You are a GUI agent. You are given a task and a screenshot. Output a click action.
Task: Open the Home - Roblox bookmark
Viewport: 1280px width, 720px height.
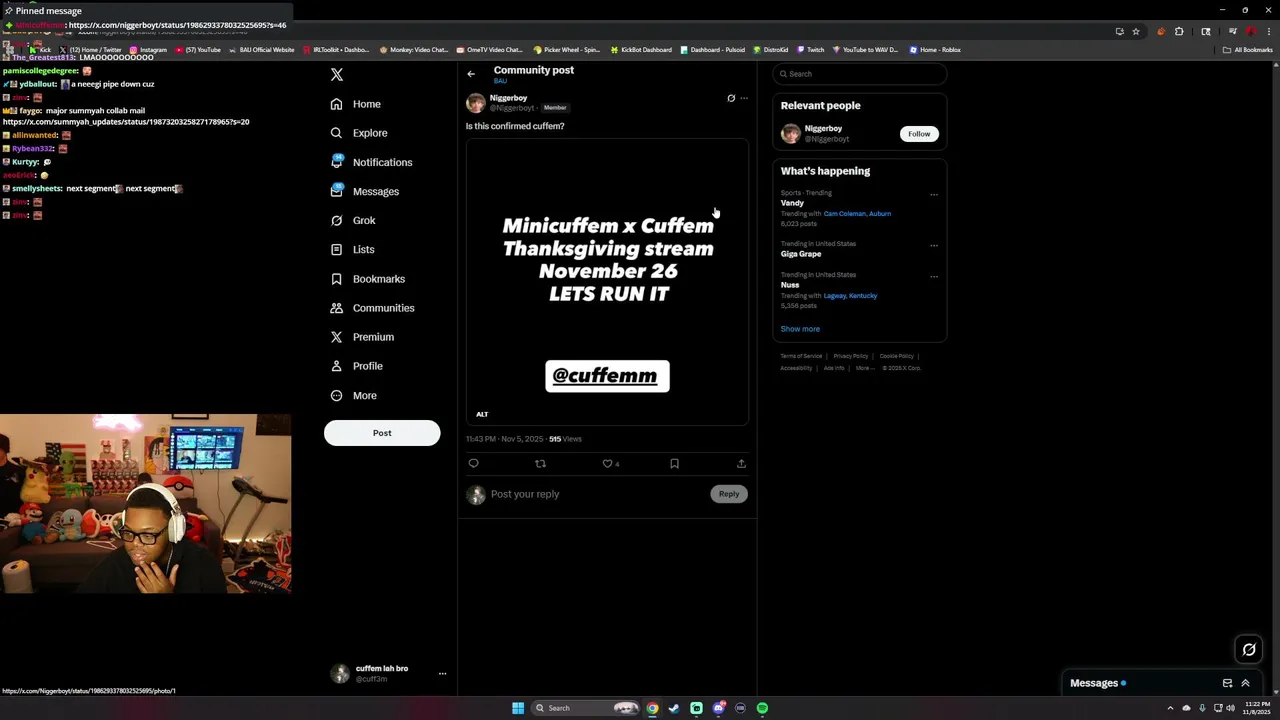click(x=935, y=50)
